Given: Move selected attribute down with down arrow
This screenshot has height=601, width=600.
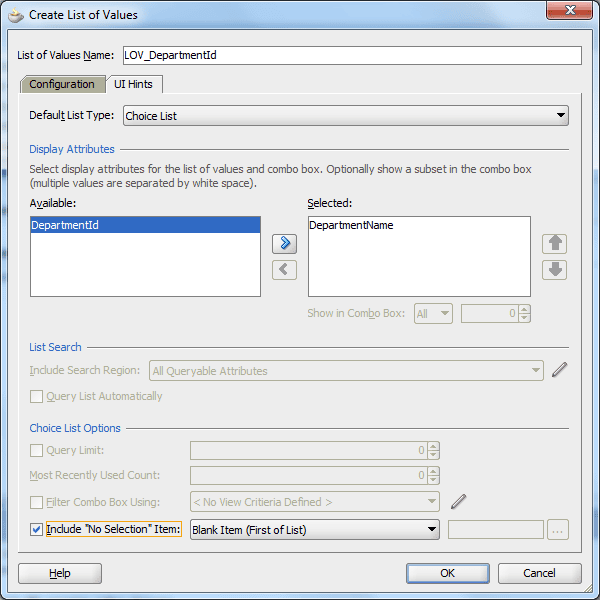Looking at the screenshot, I should coord(554,270).
